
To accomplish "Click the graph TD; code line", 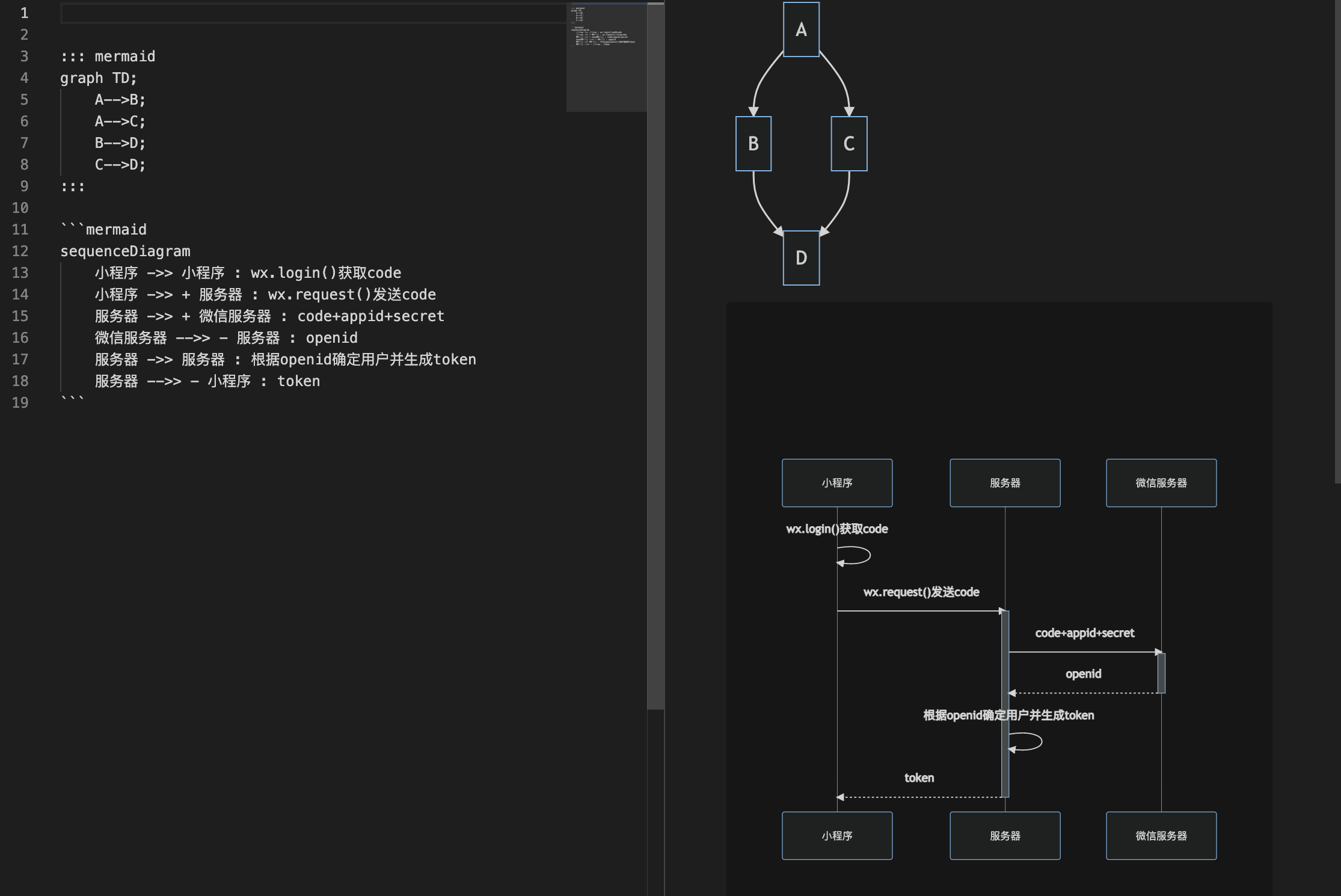I will [99, 78].
